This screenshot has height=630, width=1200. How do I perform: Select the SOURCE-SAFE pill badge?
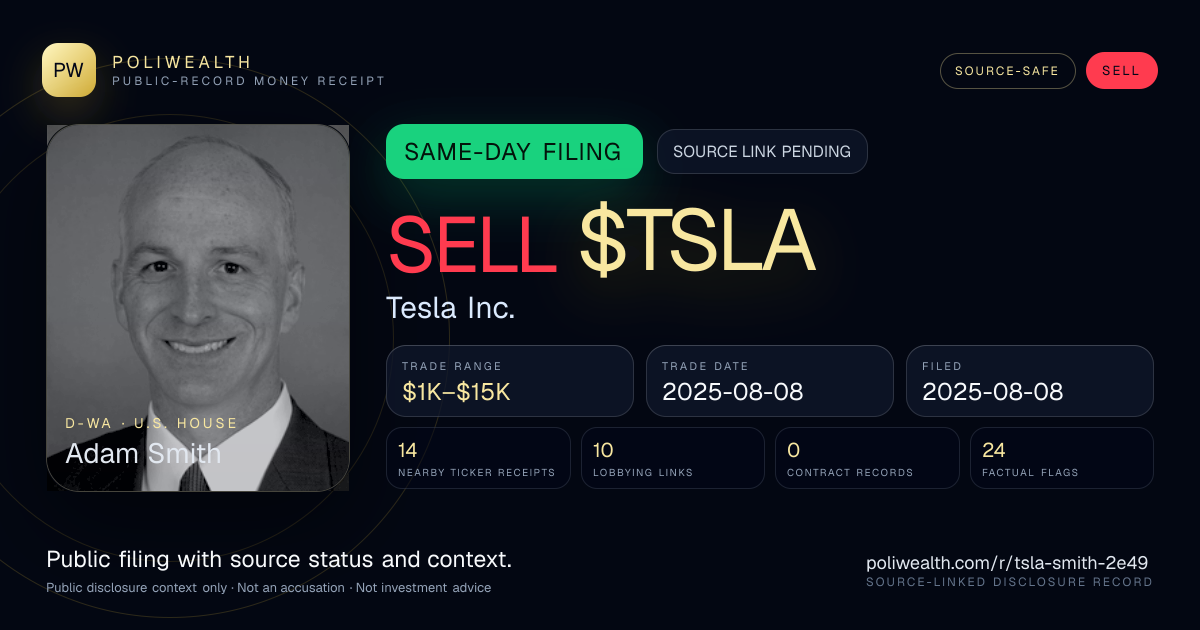(x=1007, y=71)
